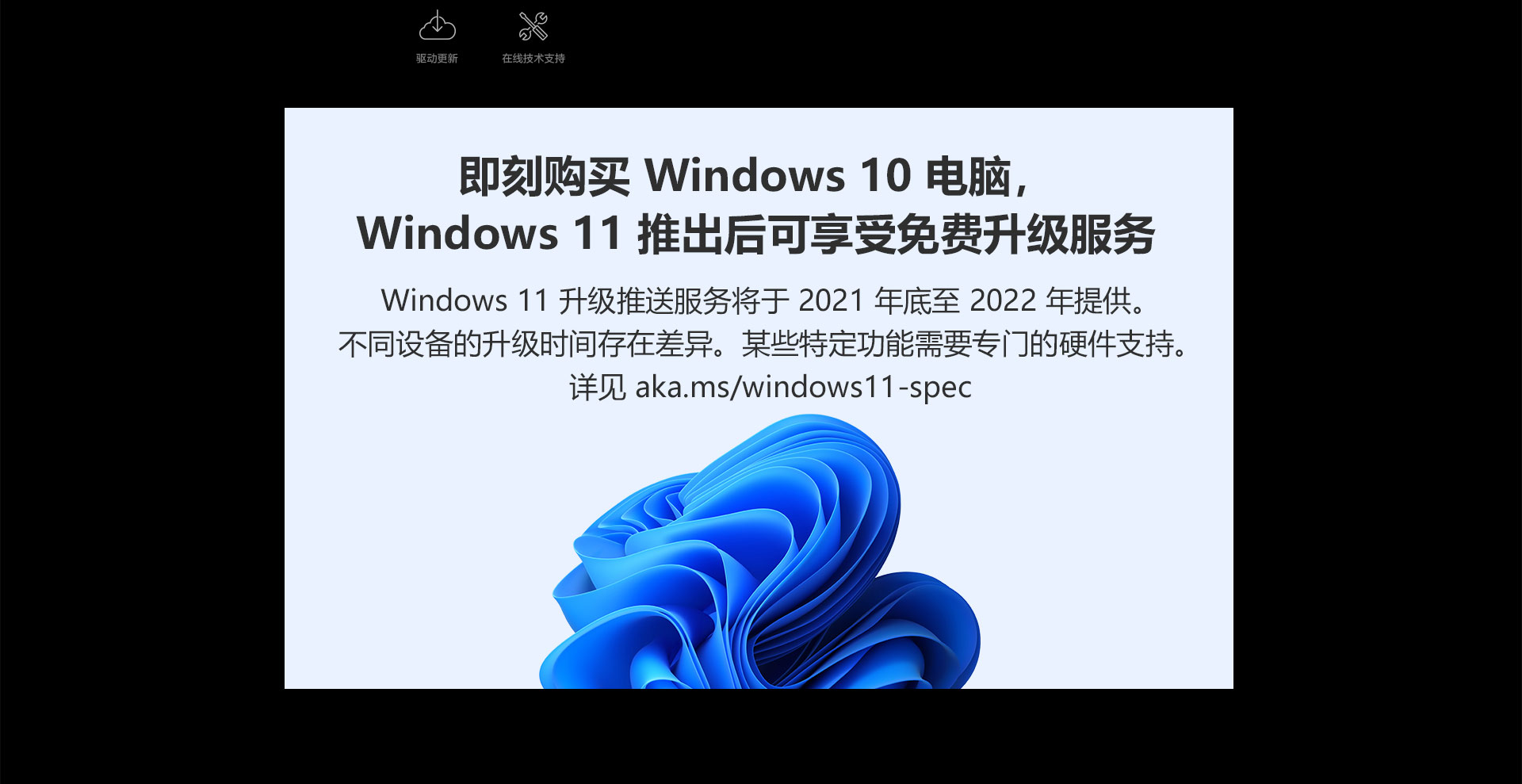Click the cloud download driver update icon
1522x784 pixels.
[x=437, y=25]
